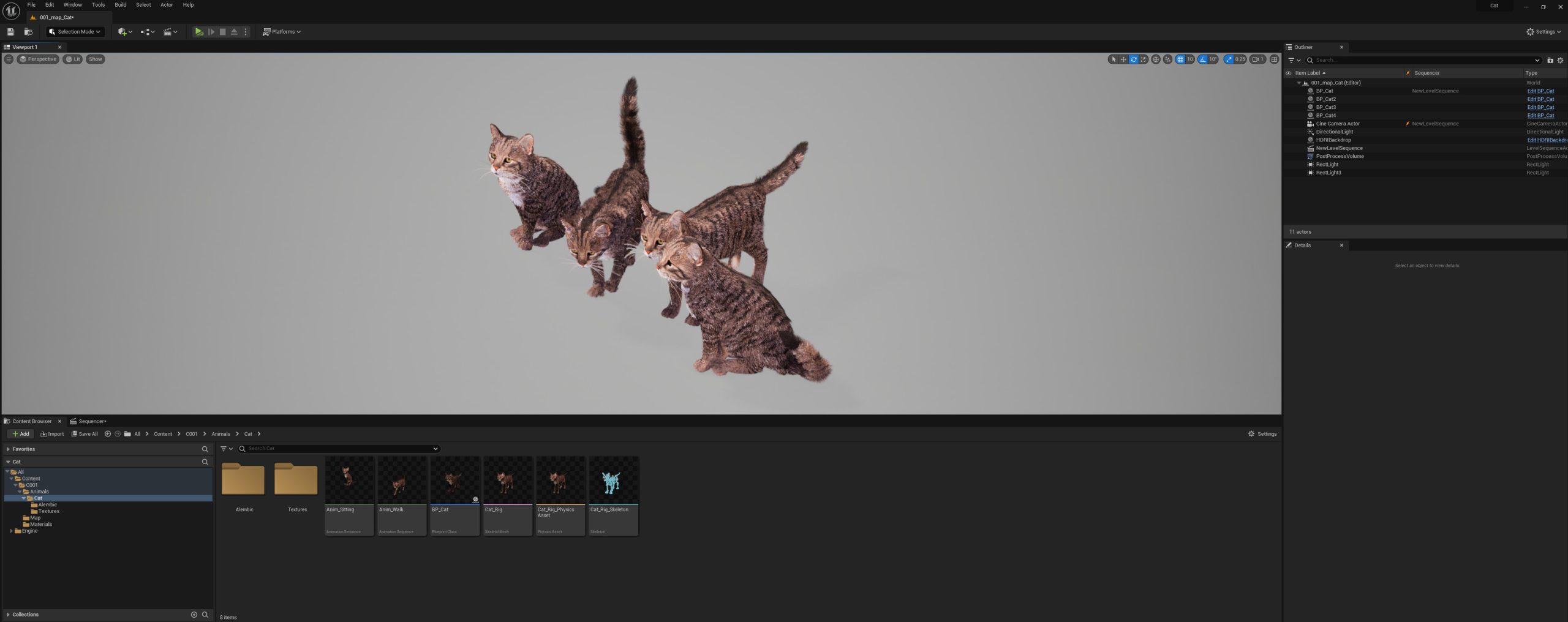Click the Save current level icon
The image size is (1568, 622).
coord(10,32)
